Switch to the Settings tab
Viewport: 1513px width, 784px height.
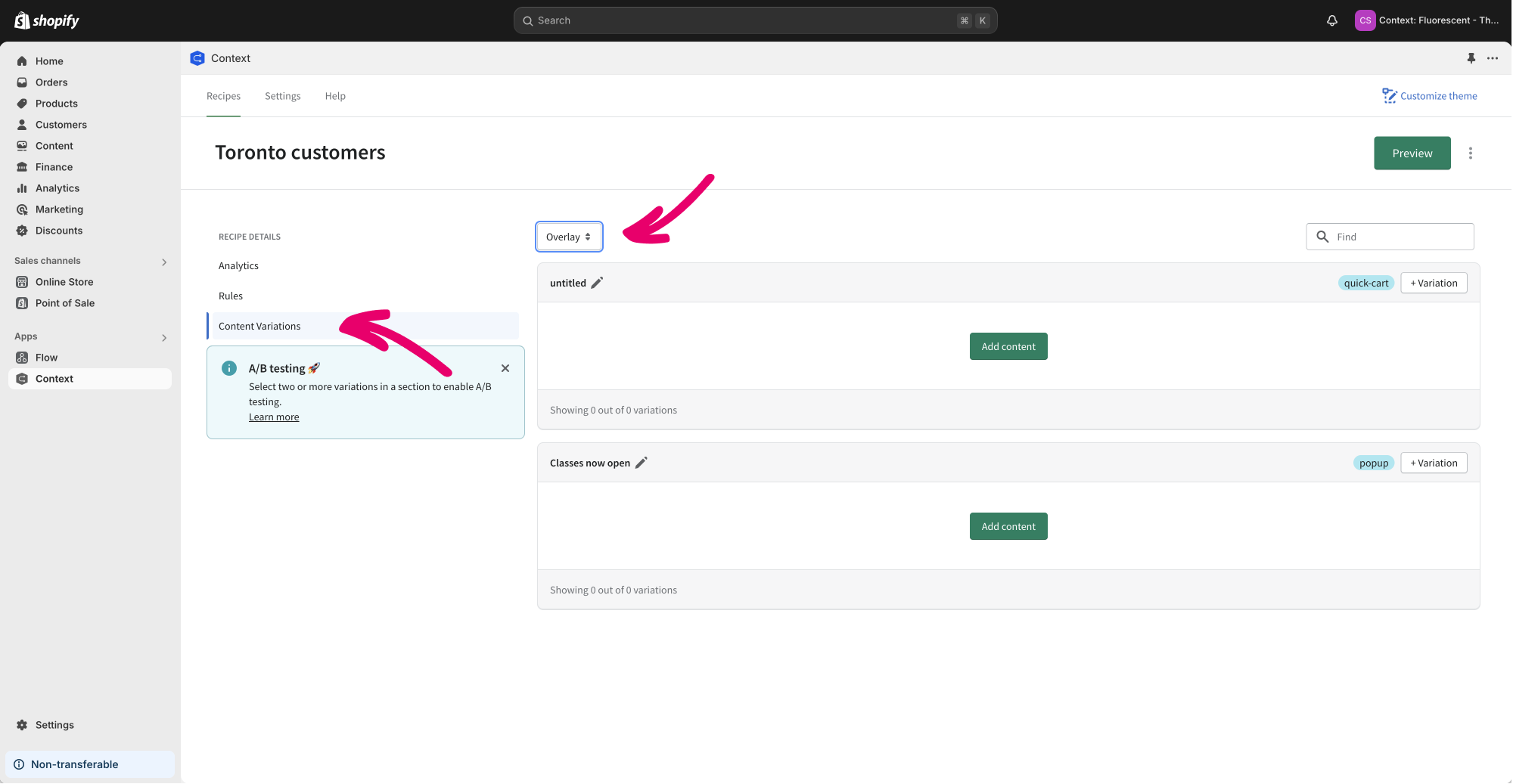[x=282, y=96]
